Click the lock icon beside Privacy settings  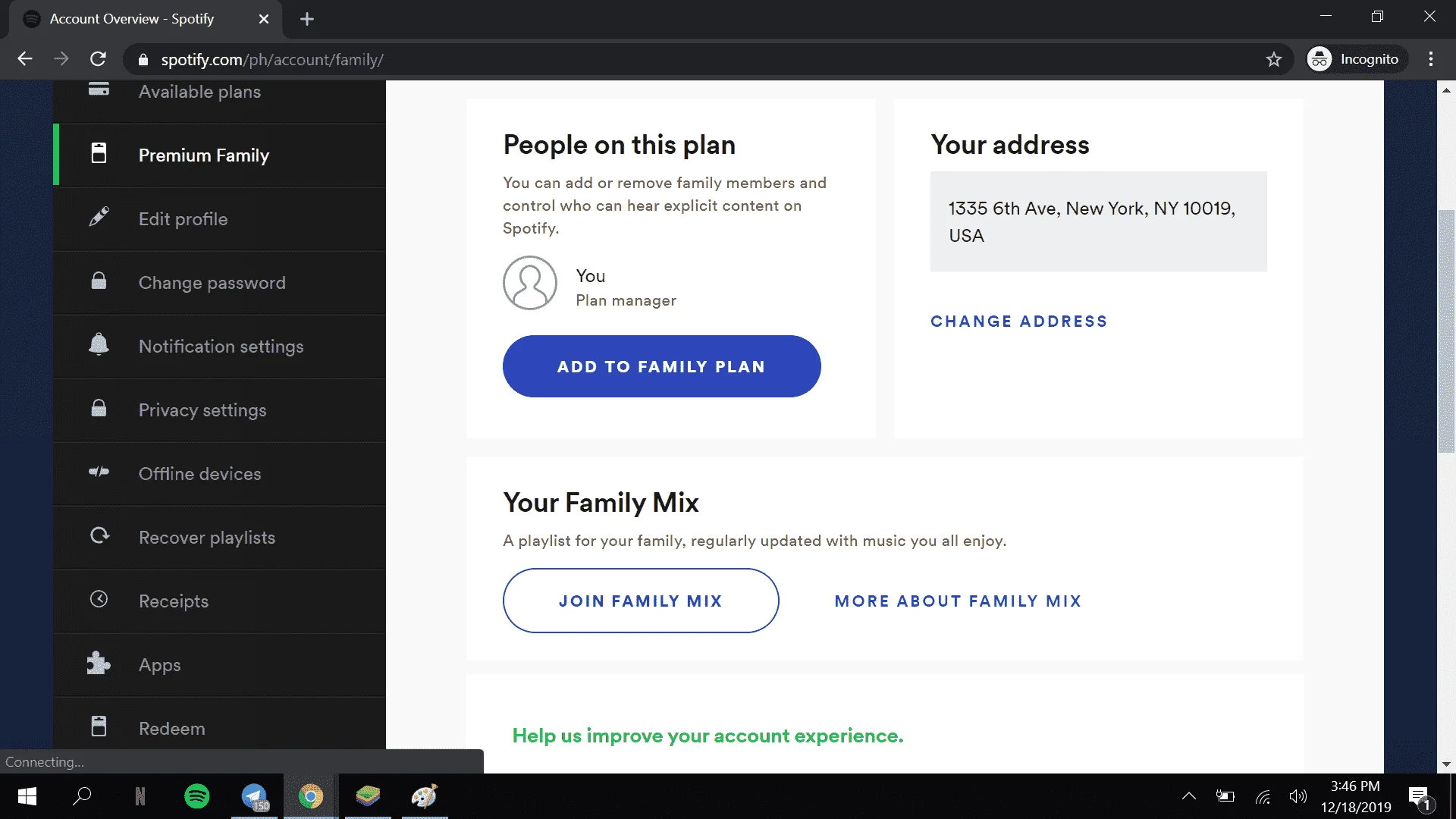99,408
